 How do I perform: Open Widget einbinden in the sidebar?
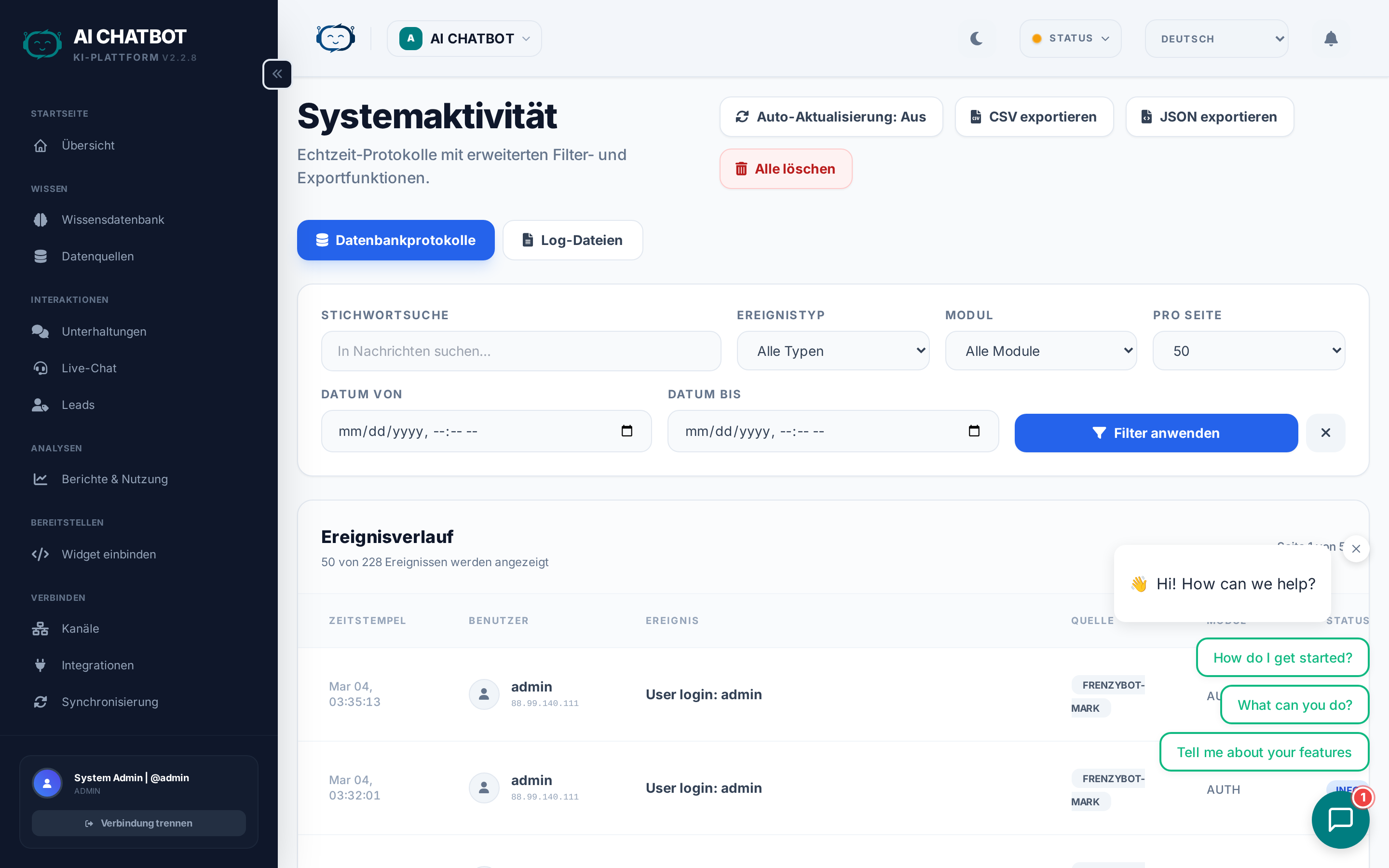pyautogui.click(x=109, y=554)
